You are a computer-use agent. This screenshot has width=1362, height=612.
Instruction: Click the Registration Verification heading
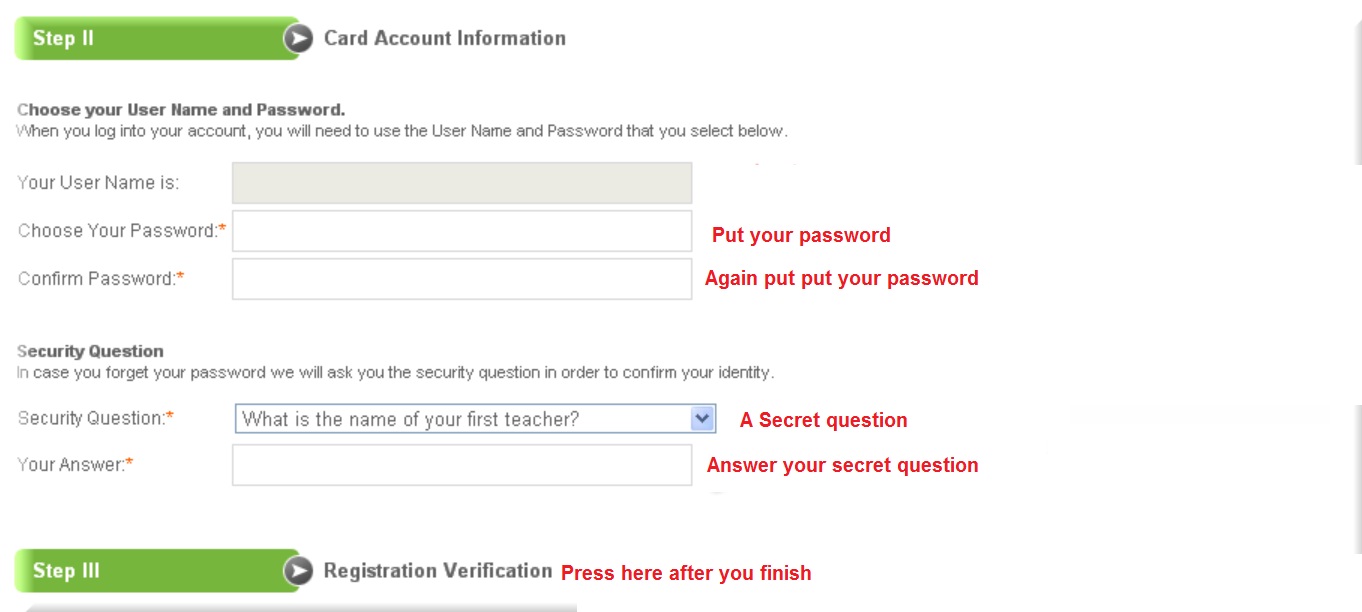click(x=438, y=571)
